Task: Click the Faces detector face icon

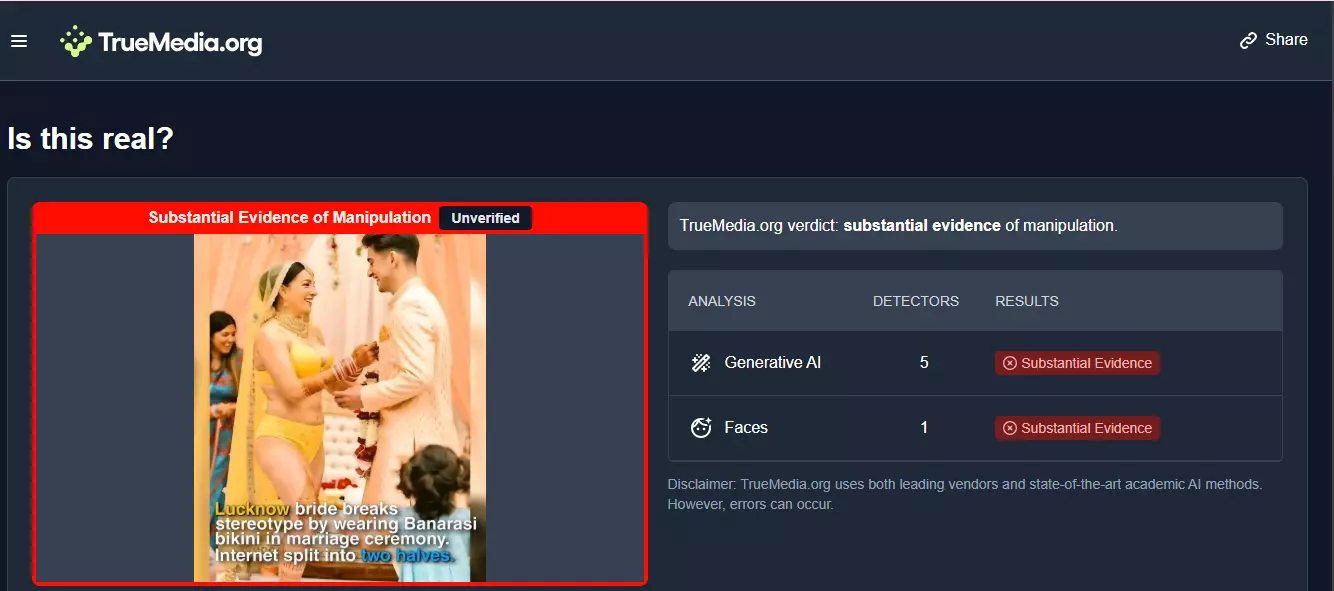Action: pyautogui.click(x=700, y=427)
